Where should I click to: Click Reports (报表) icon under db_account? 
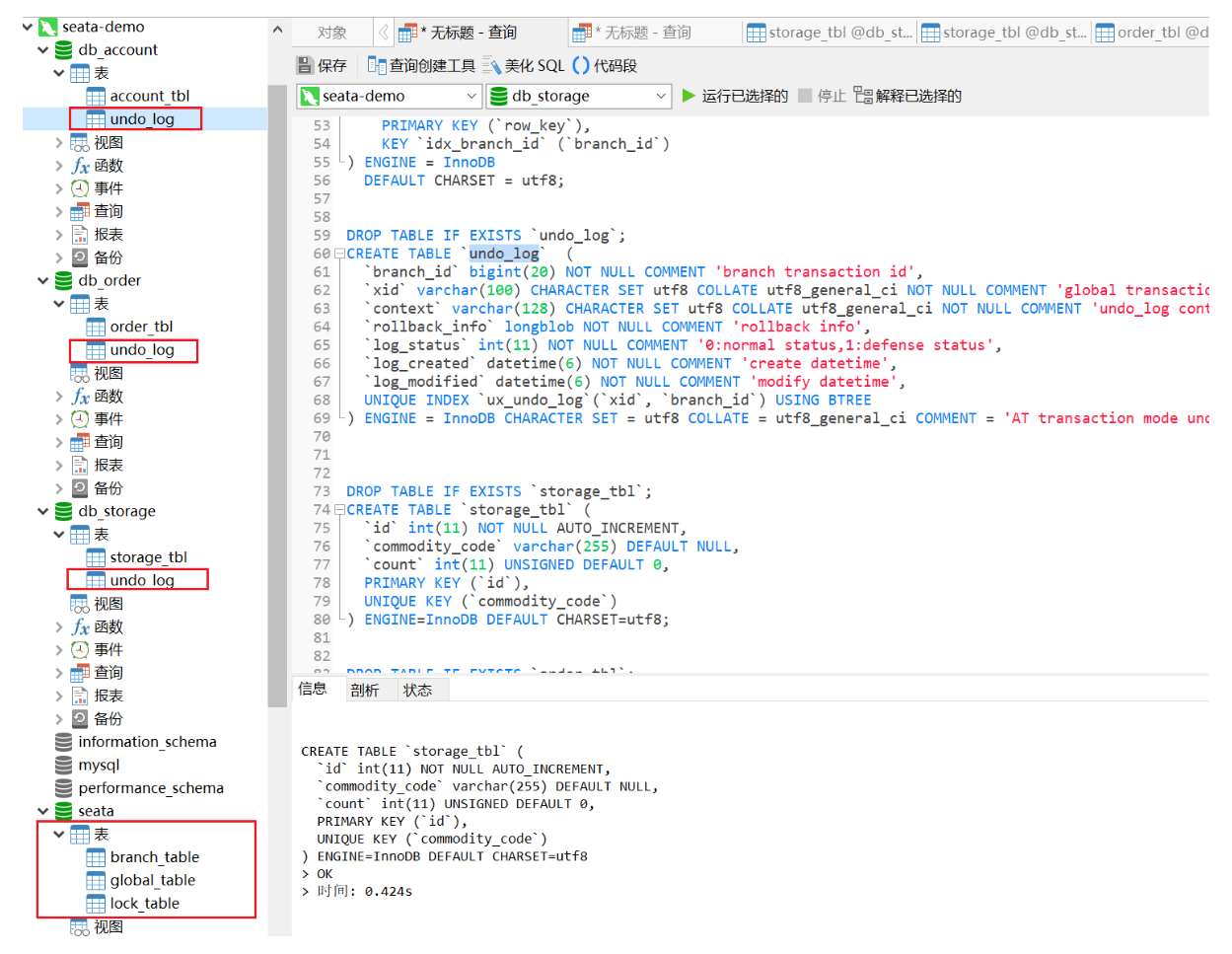[x=80, y=235]
